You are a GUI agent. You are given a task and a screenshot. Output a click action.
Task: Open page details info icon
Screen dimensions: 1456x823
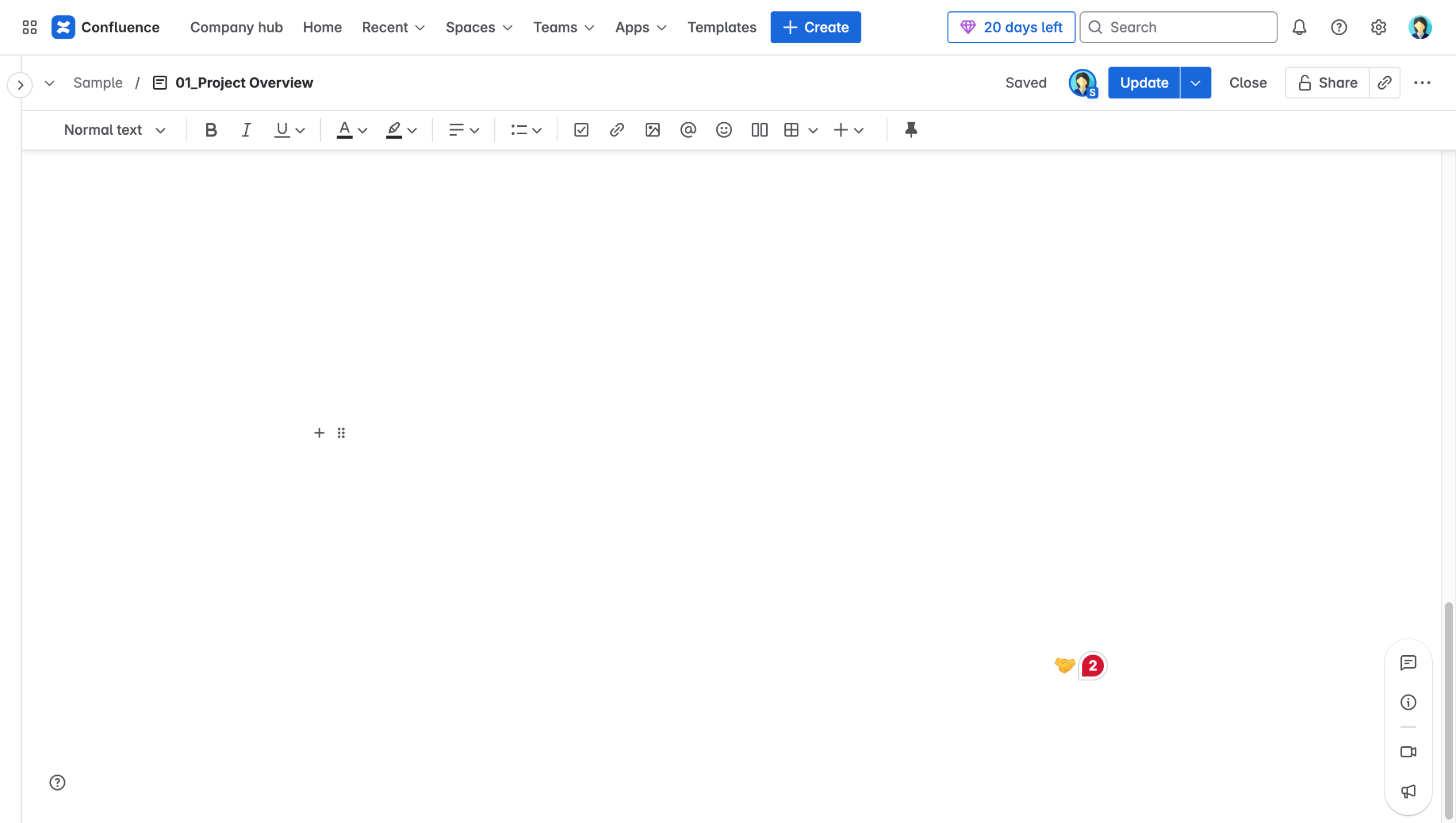[x=1408, y=702]
